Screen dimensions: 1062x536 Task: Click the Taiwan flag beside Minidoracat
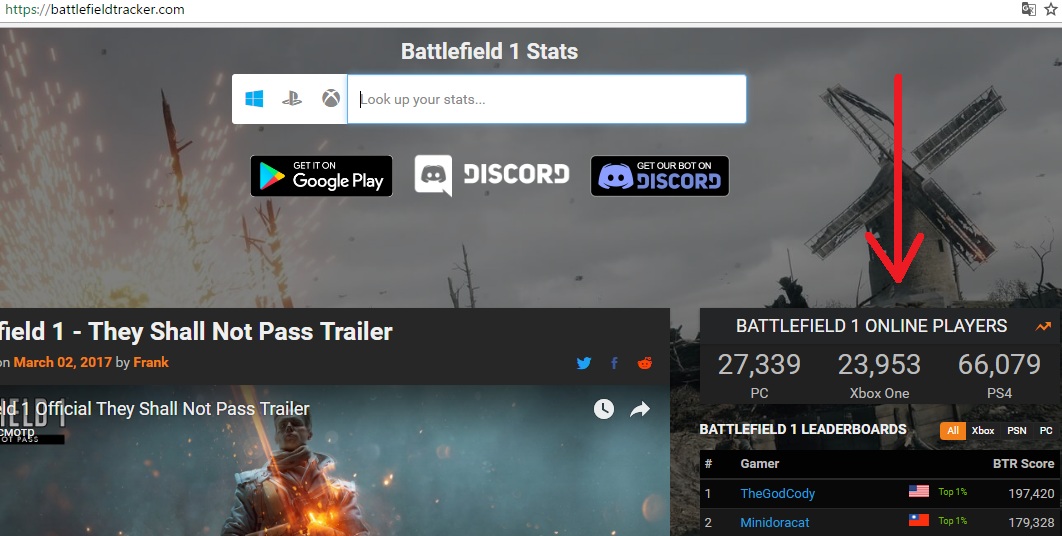[x=918, y=520]
